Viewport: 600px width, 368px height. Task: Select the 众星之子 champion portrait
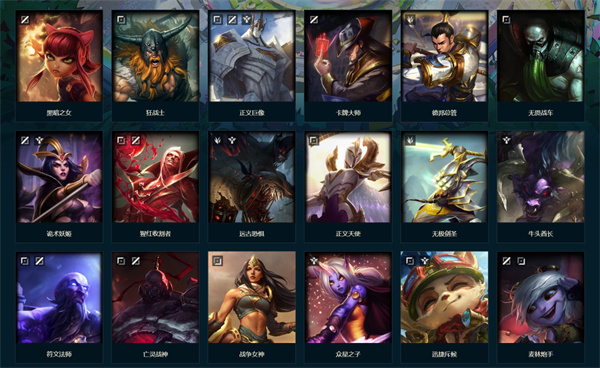click(x=348, y=298)
